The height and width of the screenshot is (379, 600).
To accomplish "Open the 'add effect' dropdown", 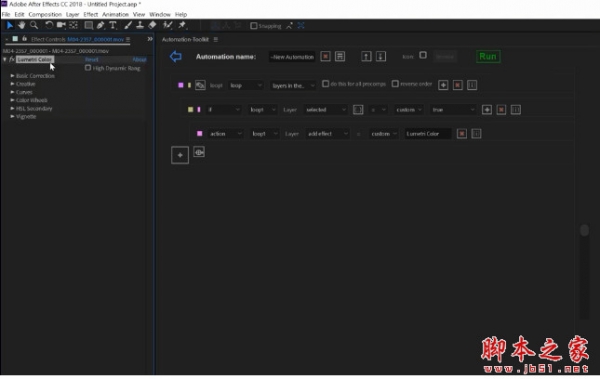I will pyautogui.click(x=328, y=134).
